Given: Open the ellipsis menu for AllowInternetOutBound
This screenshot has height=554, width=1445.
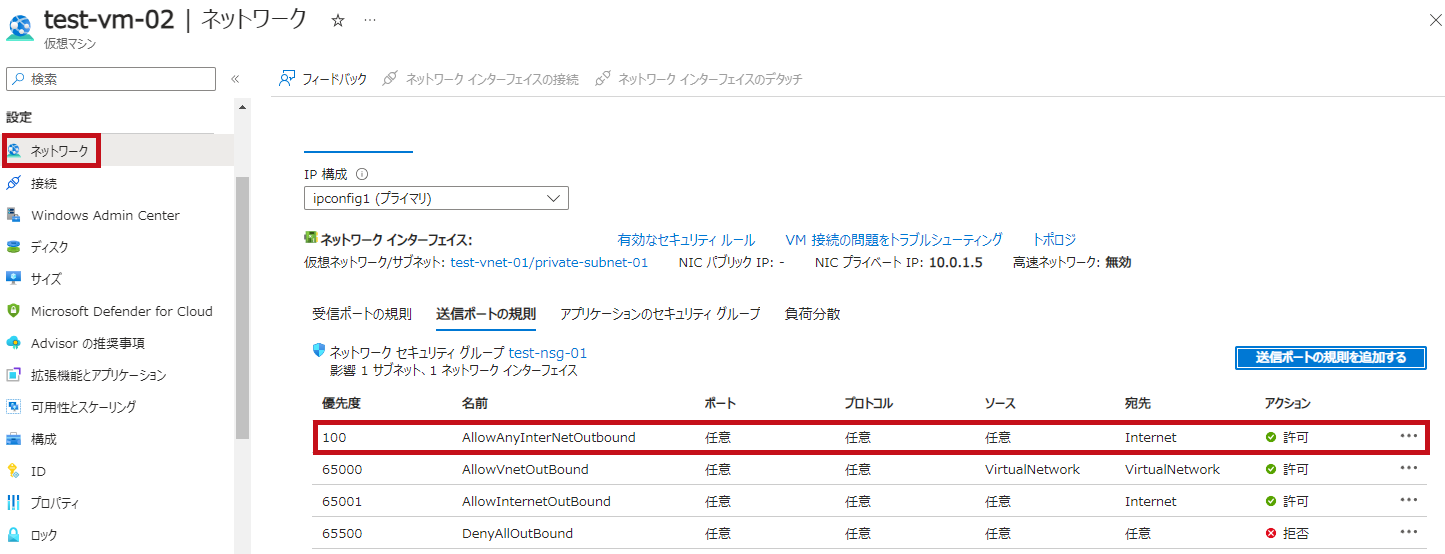Looking at the screenshot, I should [1409, 501].
